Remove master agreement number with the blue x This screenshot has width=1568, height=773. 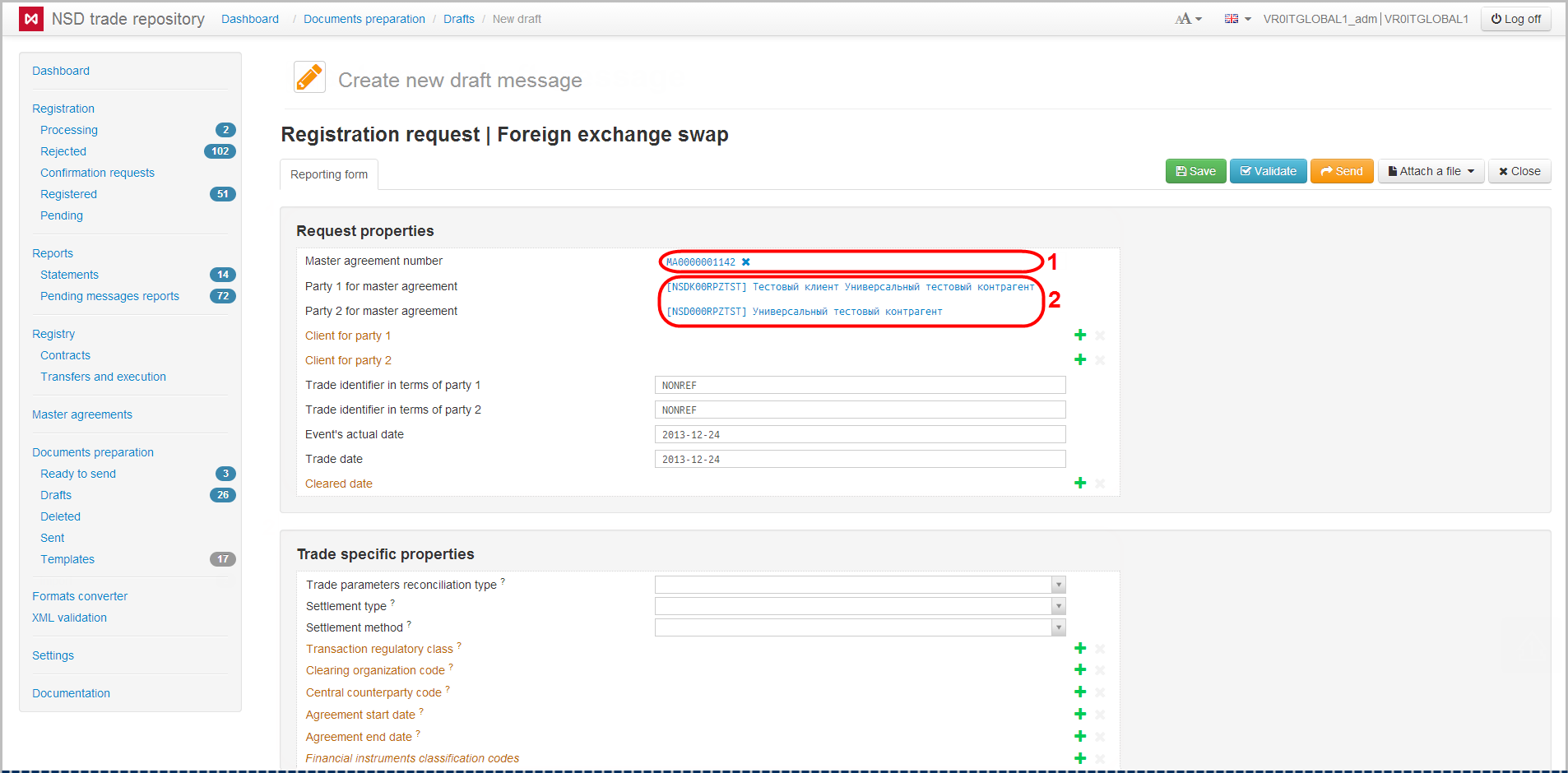(x=746, y=262)
